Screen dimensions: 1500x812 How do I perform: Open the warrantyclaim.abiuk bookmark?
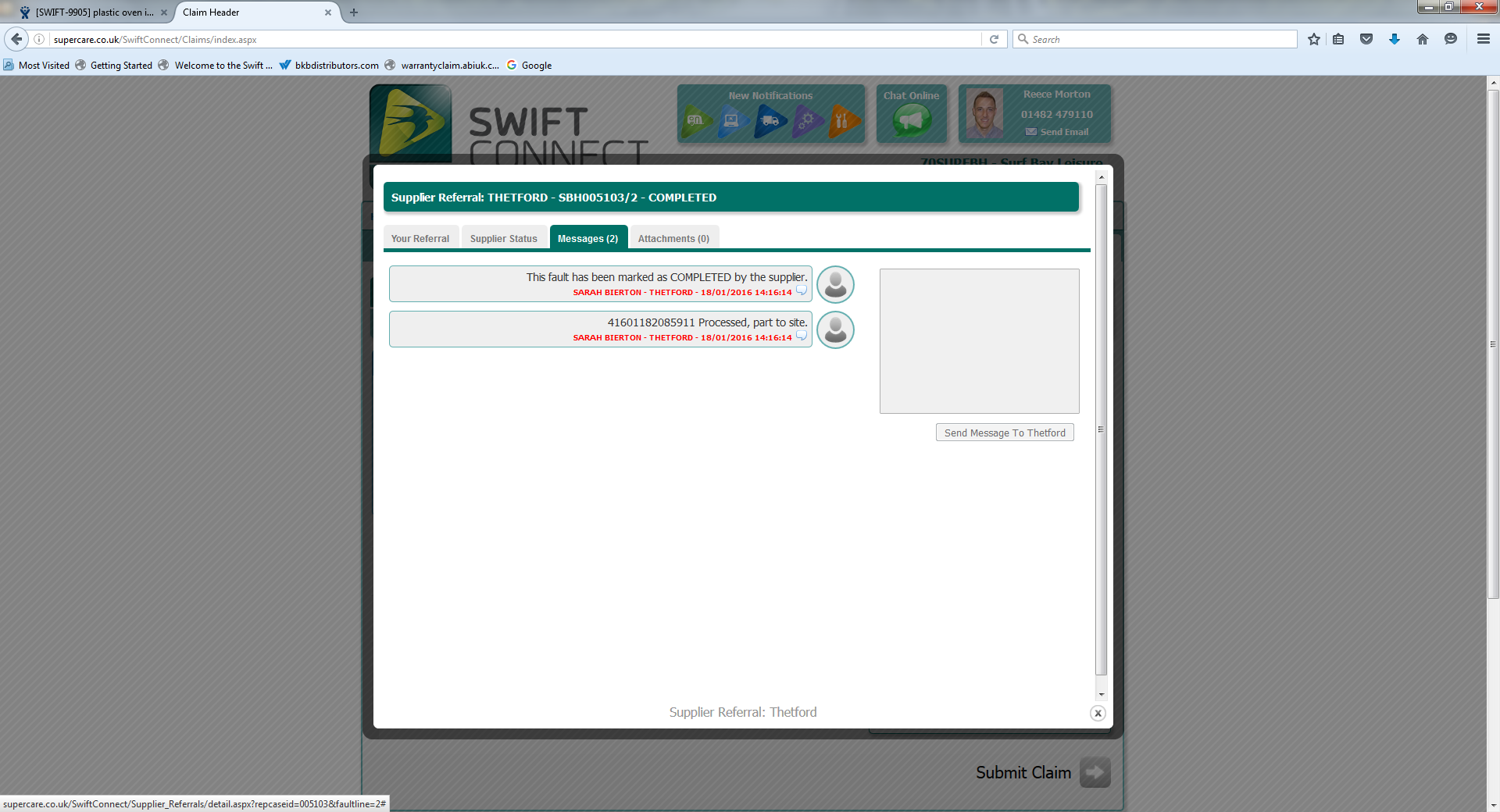442,66
